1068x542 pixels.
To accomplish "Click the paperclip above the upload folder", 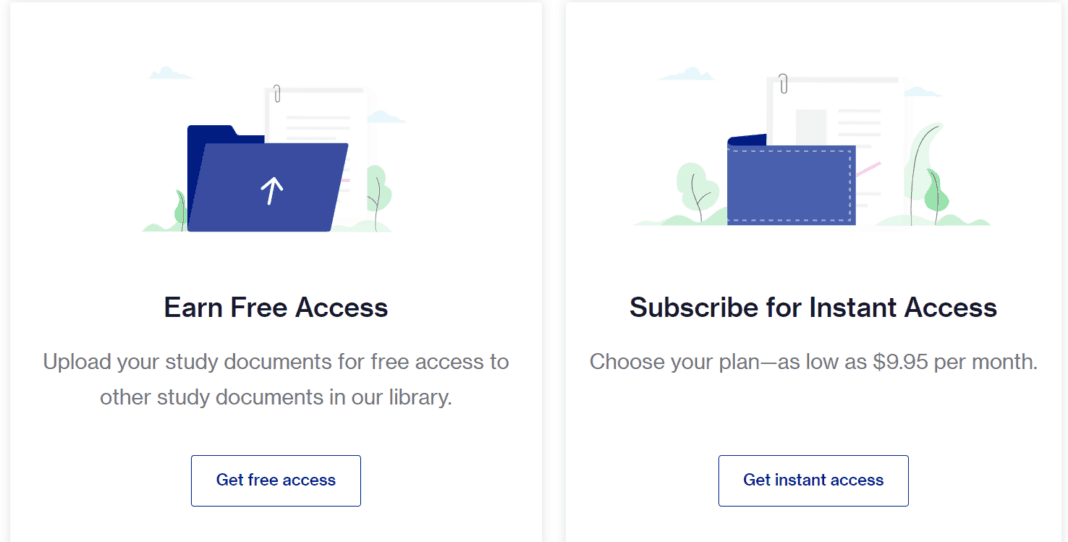I will (x=277, y=94).
